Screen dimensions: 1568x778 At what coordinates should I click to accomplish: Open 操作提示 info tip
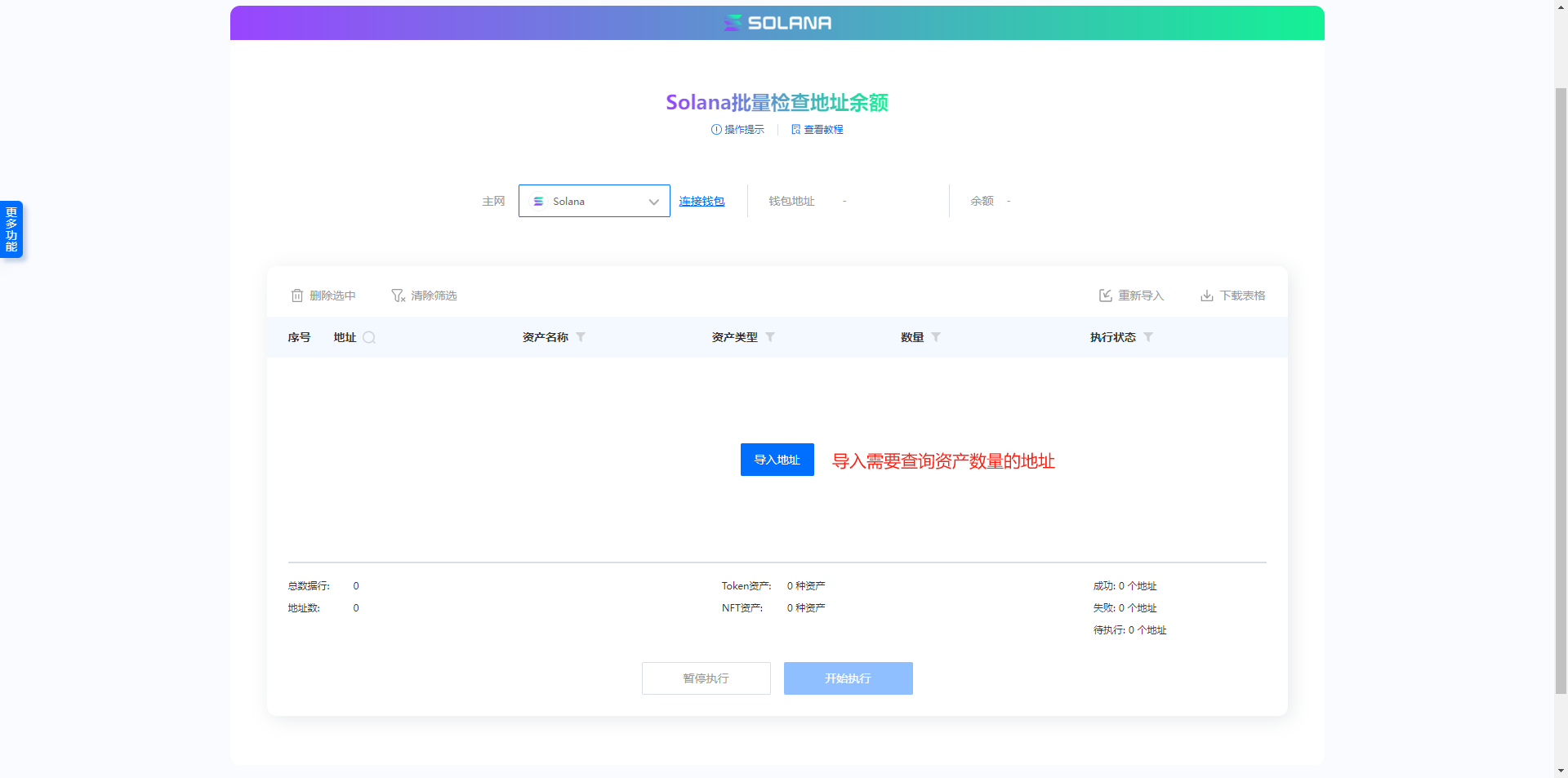pyautogui.click(x=737, y=130)
